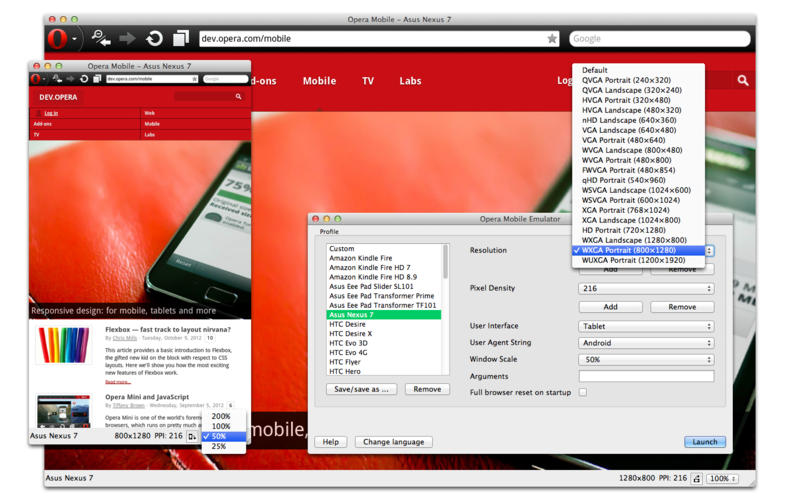Click the Change language button
Image resolution: width=800 pixels, height=500 pixels.
pos(393,442)
